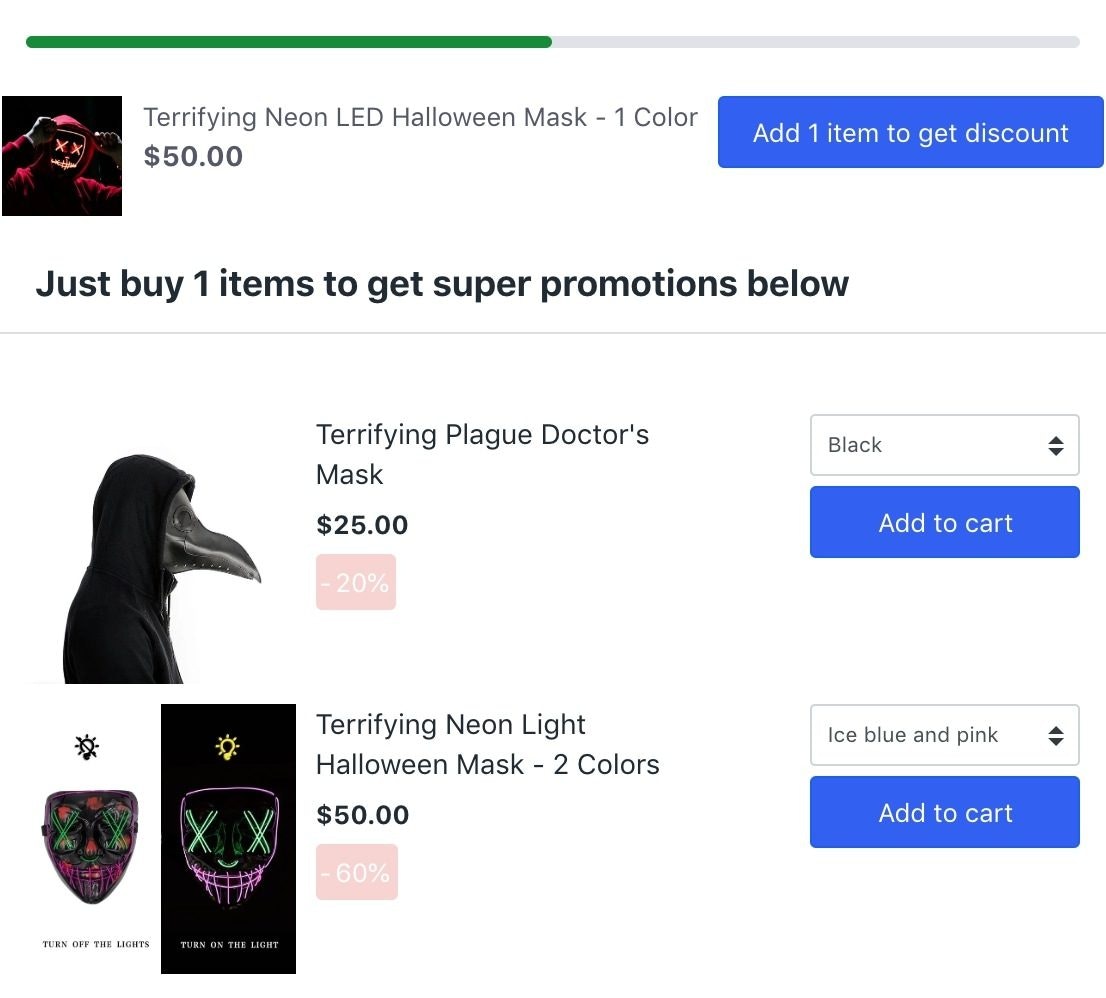Viewport: 1106px width, 998px height.
Task: Click the glowing bulb icon on the lit mask
Action: (x=227, y=744)
